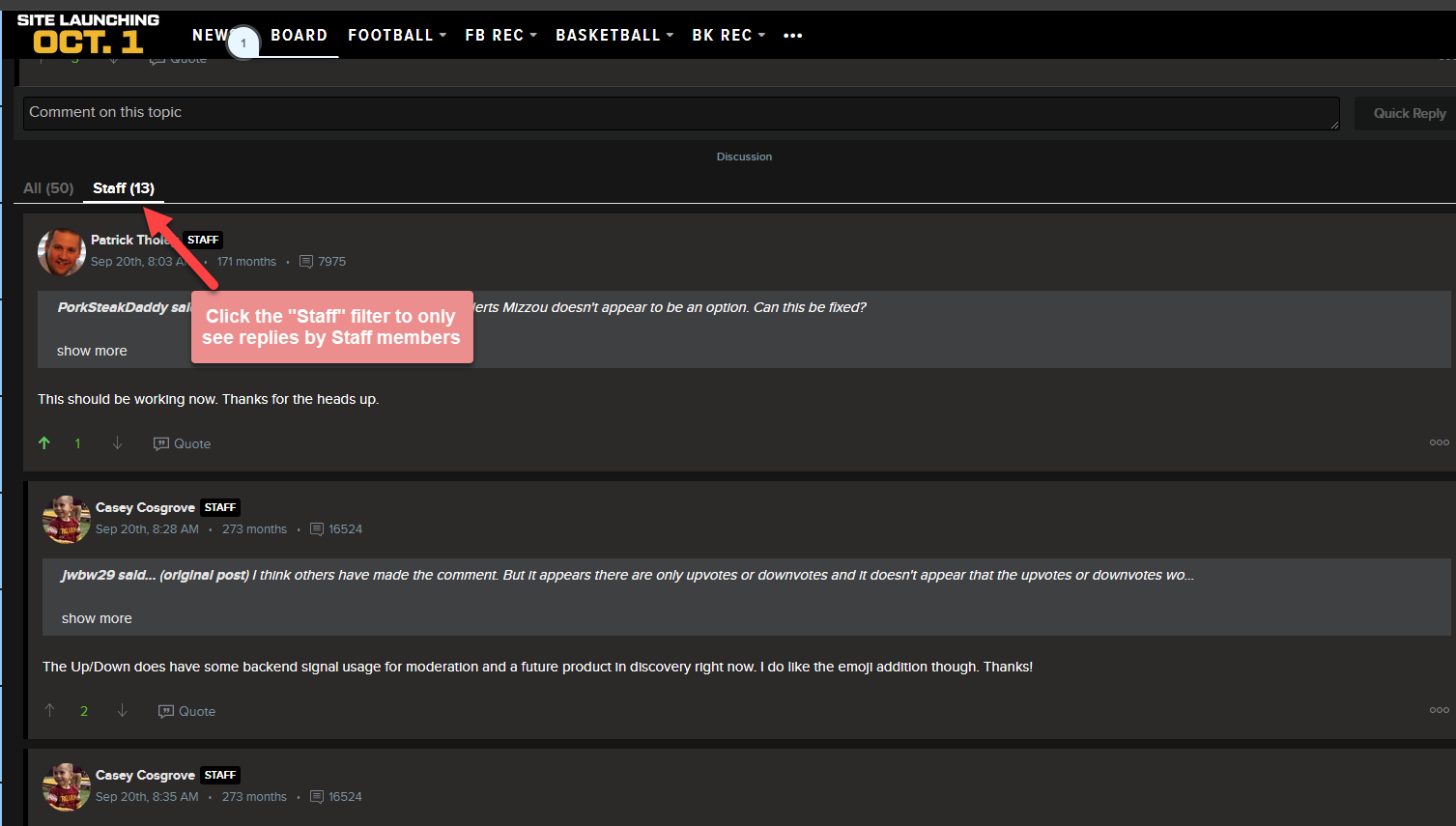Upvote Patrick's reply about the fix
Image resolution: width=1456 pixels, height=826 pixels.
tap(43, 442)
